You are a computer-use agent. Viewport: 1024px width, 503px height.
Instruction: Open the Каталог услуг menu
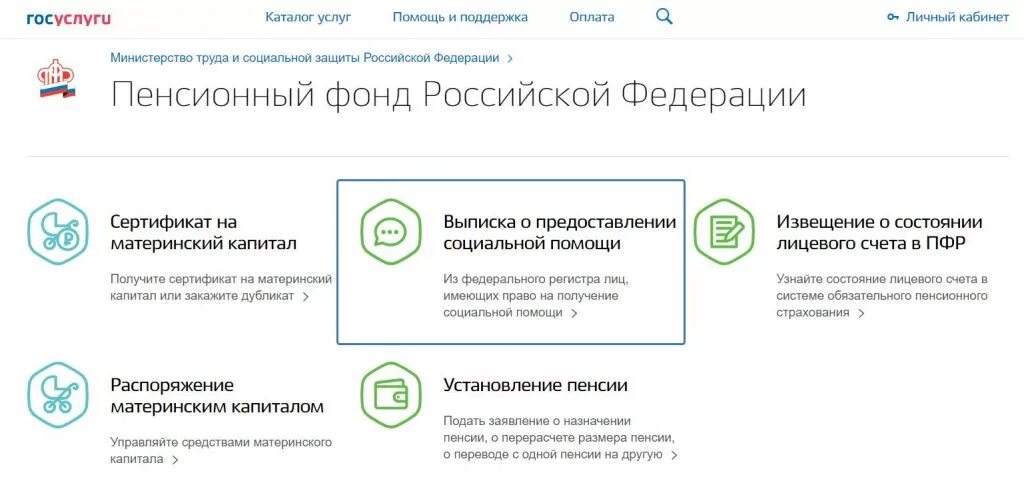point(308,18)
